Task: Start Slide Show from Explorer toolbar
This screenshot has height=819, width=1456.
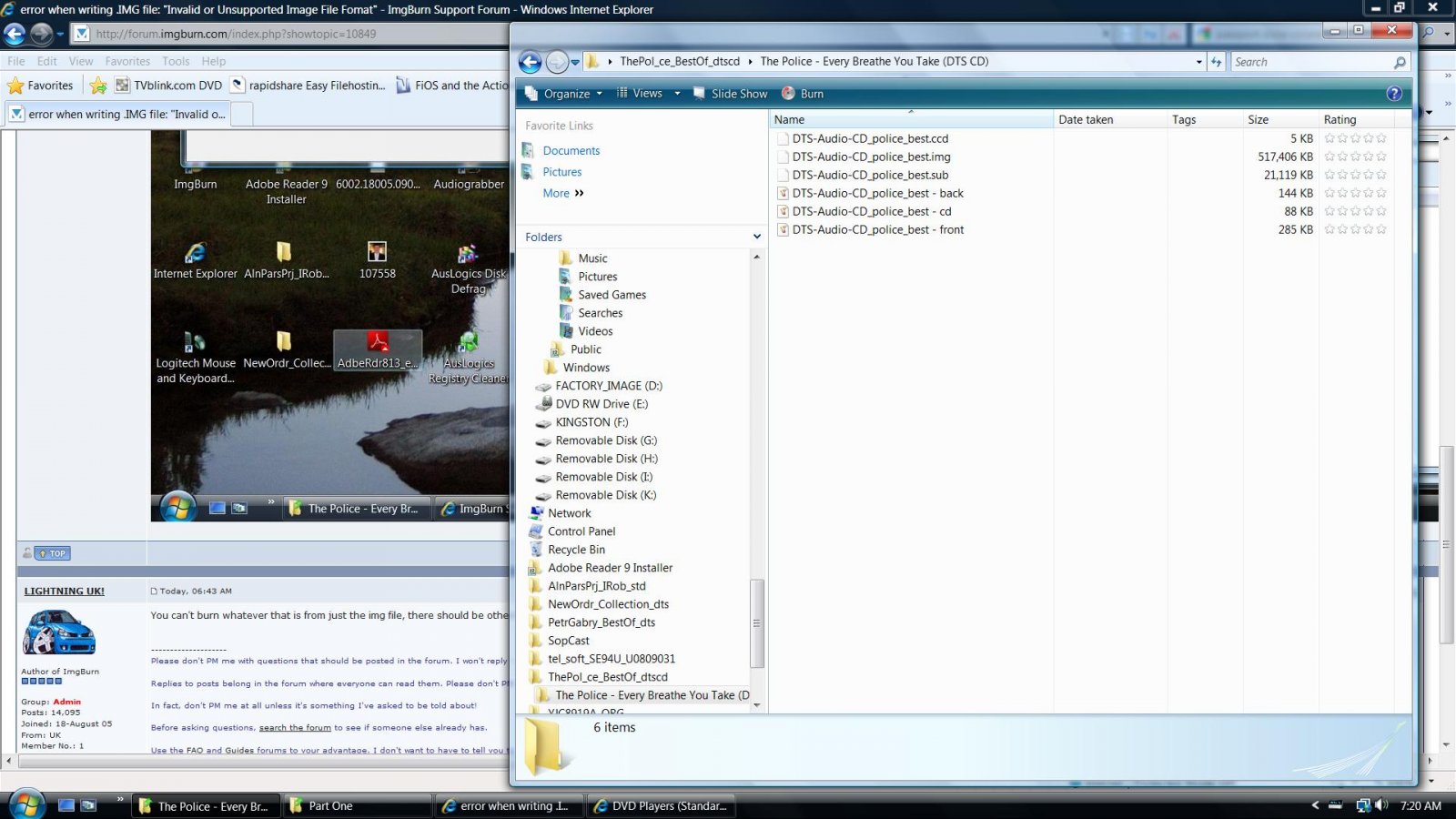Action: [x=730, y=94]
